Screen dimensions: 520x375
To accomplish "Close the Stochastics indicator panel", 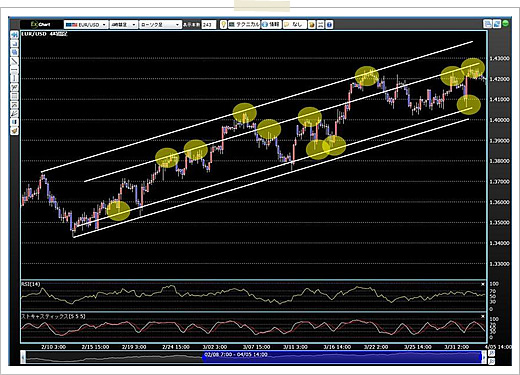I will point(483,316).
